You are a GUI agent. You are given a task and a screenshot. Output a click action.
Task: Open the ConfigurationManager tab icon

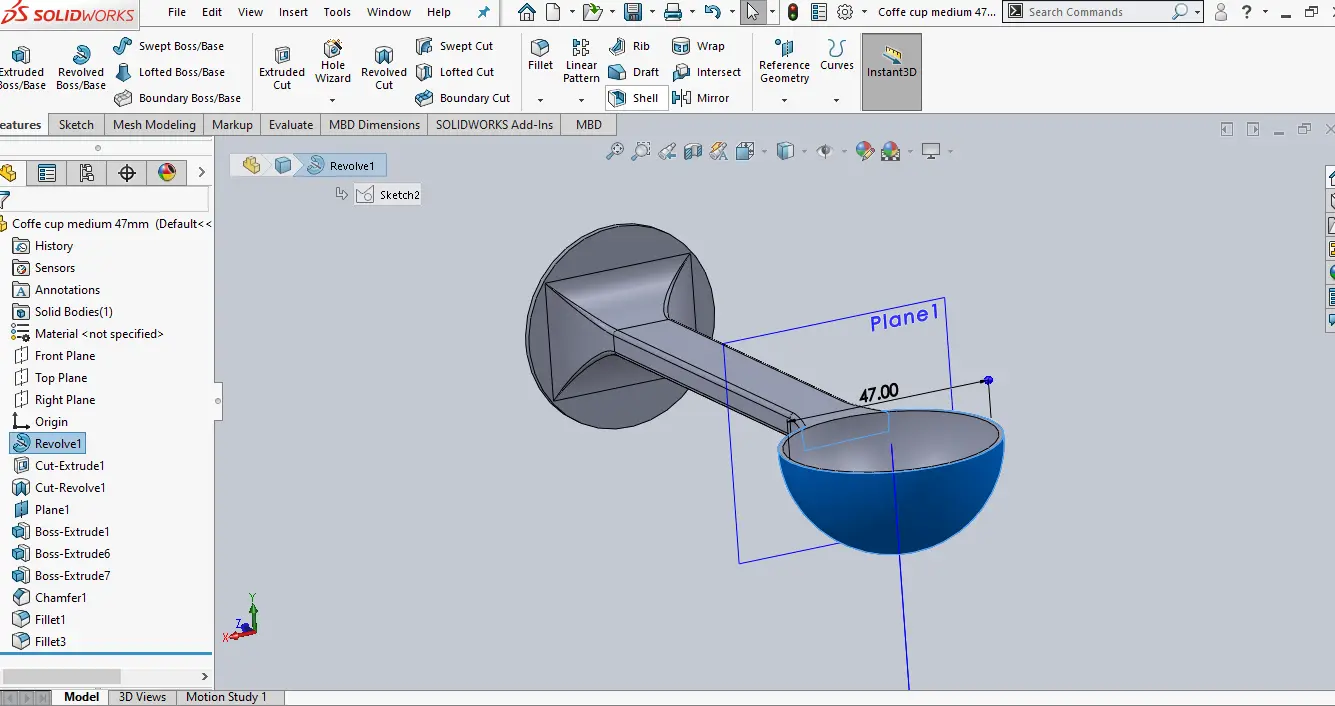coord(87,173)
